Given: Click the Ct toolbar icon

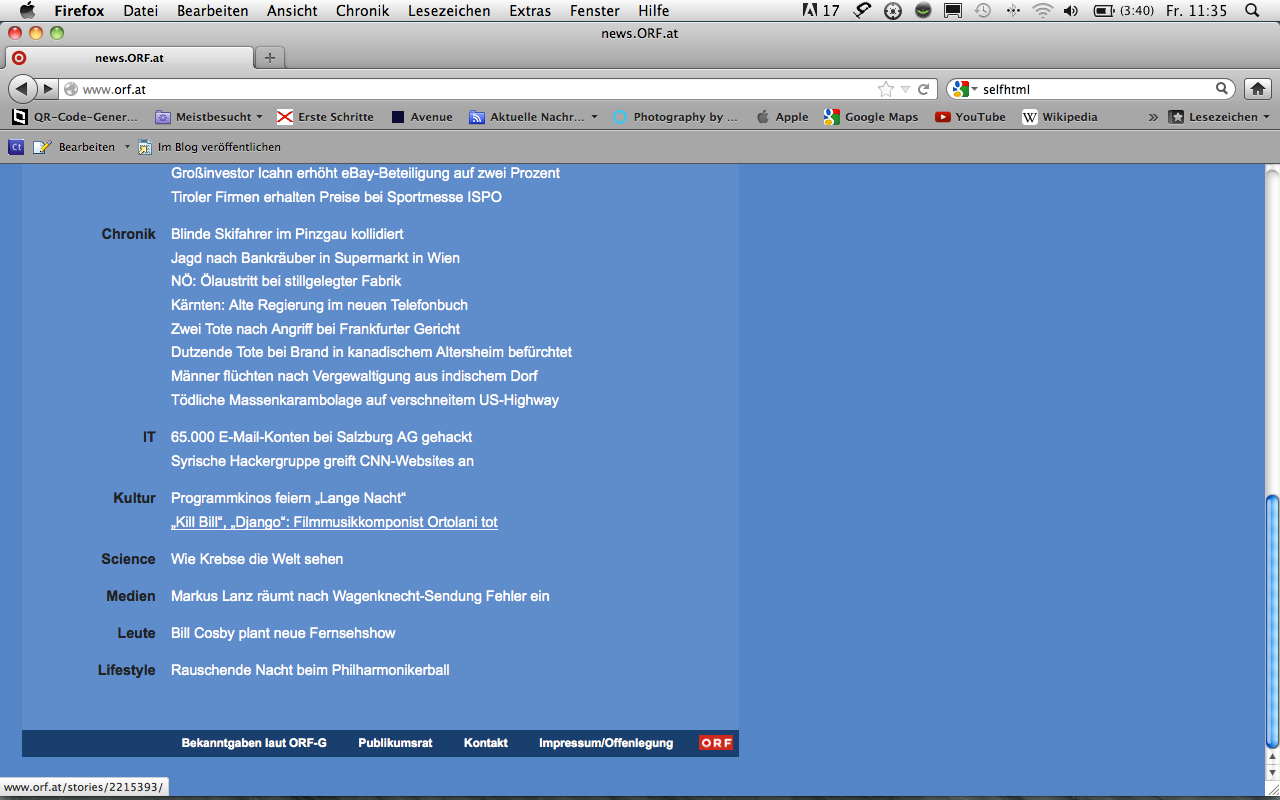Looking at the screenshot, I should point(16,147).
